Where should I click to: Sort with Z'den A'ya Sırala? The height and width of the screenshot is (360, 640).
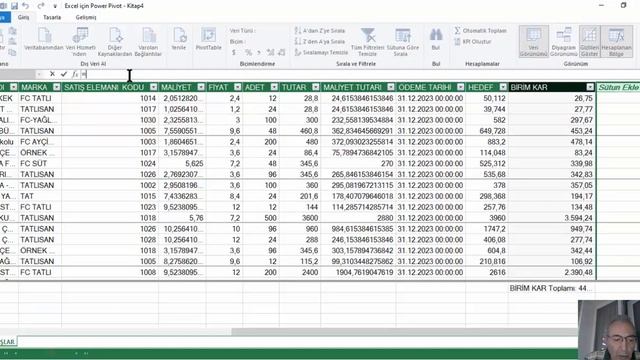tap(320, 42)
